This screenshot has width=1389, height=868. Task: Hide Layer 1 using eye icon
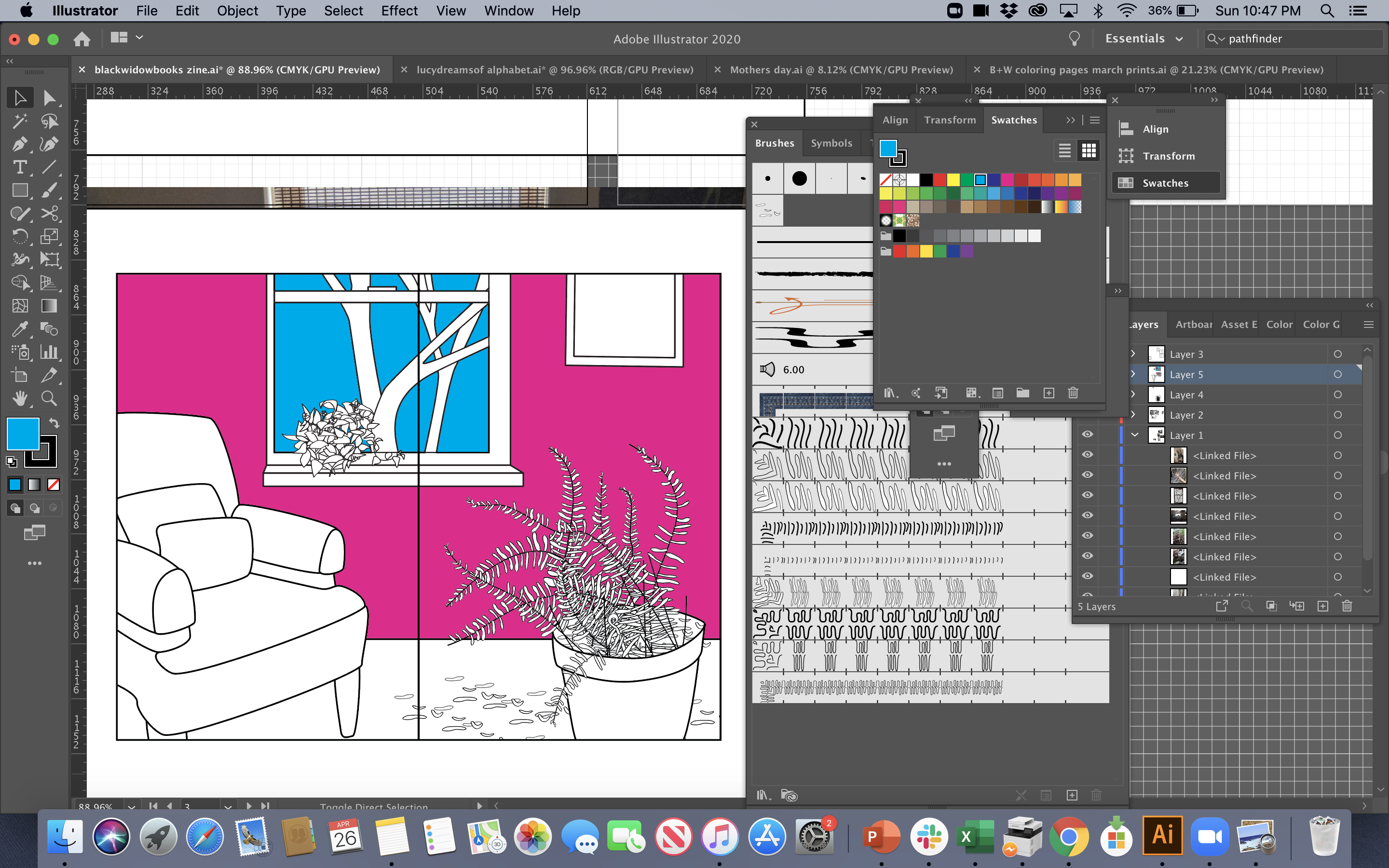pos(1087,434)
